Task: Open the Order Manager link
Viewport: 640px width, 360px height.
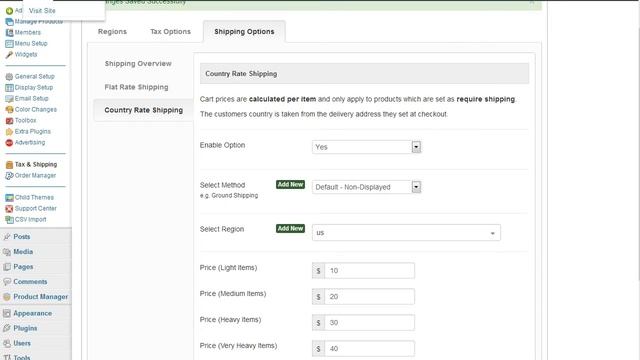Action: click(x=35, y=176)
